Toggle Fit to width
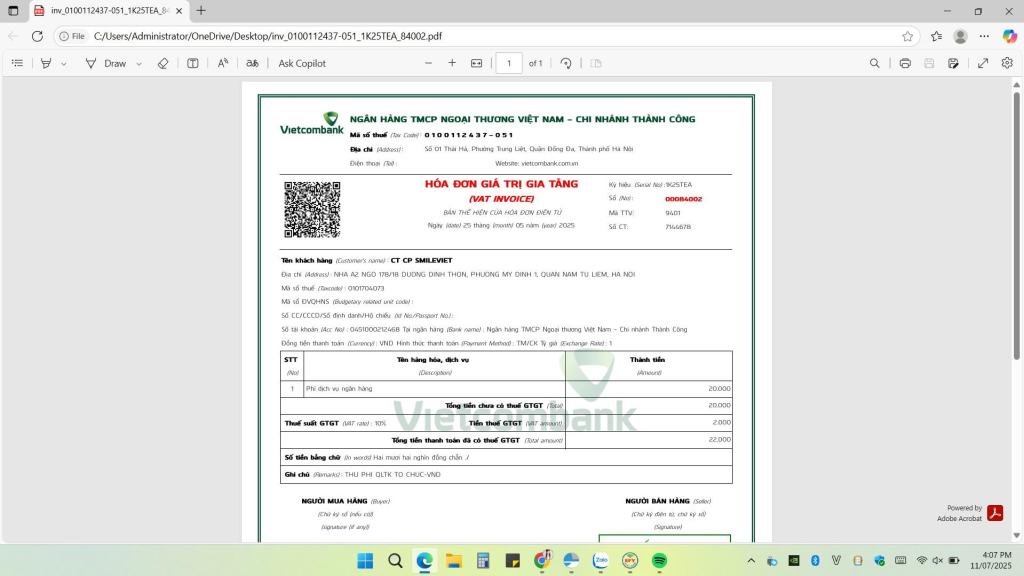Viewport: 1024px width, 576px height. coord(477,63)
